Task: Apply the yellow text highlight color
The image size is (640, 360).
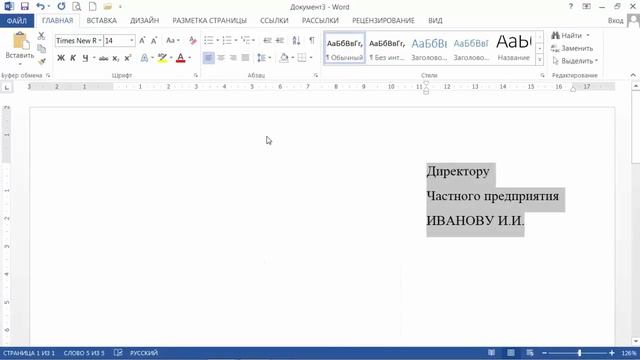Action: (162, 58)
